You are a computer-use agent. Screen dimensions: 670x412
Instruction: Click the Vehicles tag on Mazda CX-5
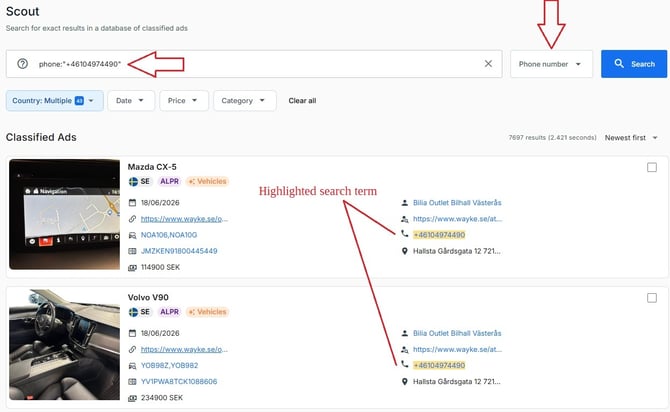pyautogui.click(x=207, y=181)
